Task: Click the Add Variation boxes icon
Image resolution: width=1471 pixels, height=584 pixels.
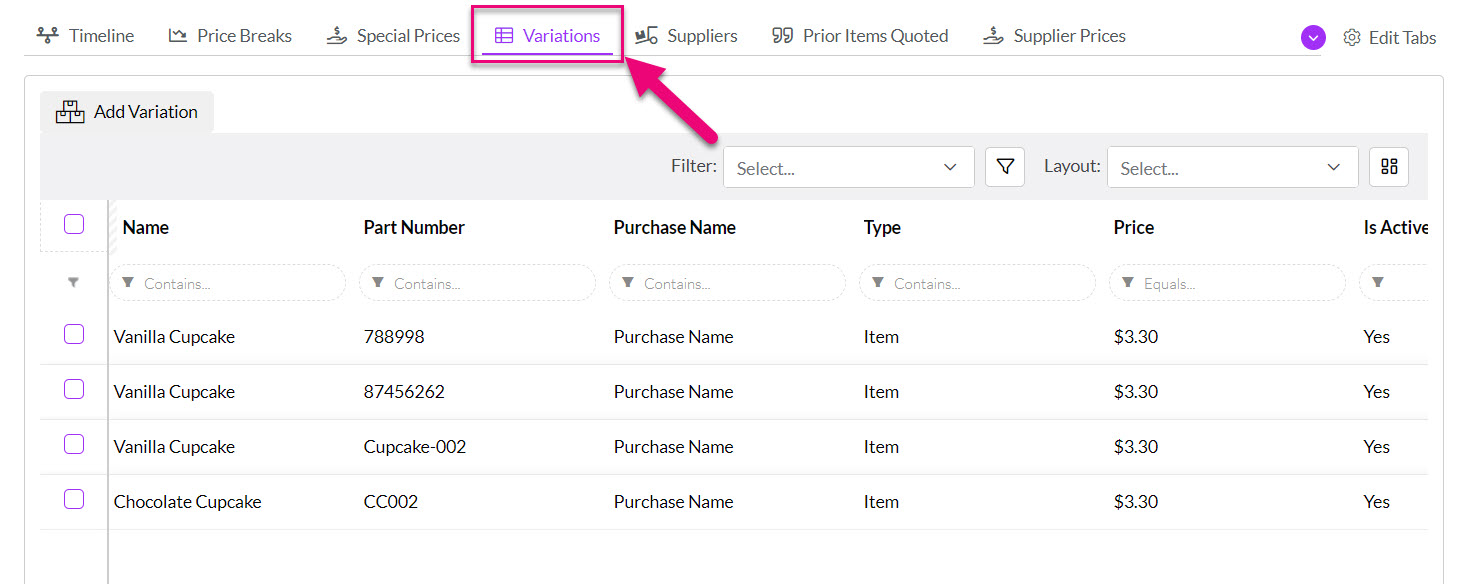Action: pyautogui.click(x=70, y=112)
